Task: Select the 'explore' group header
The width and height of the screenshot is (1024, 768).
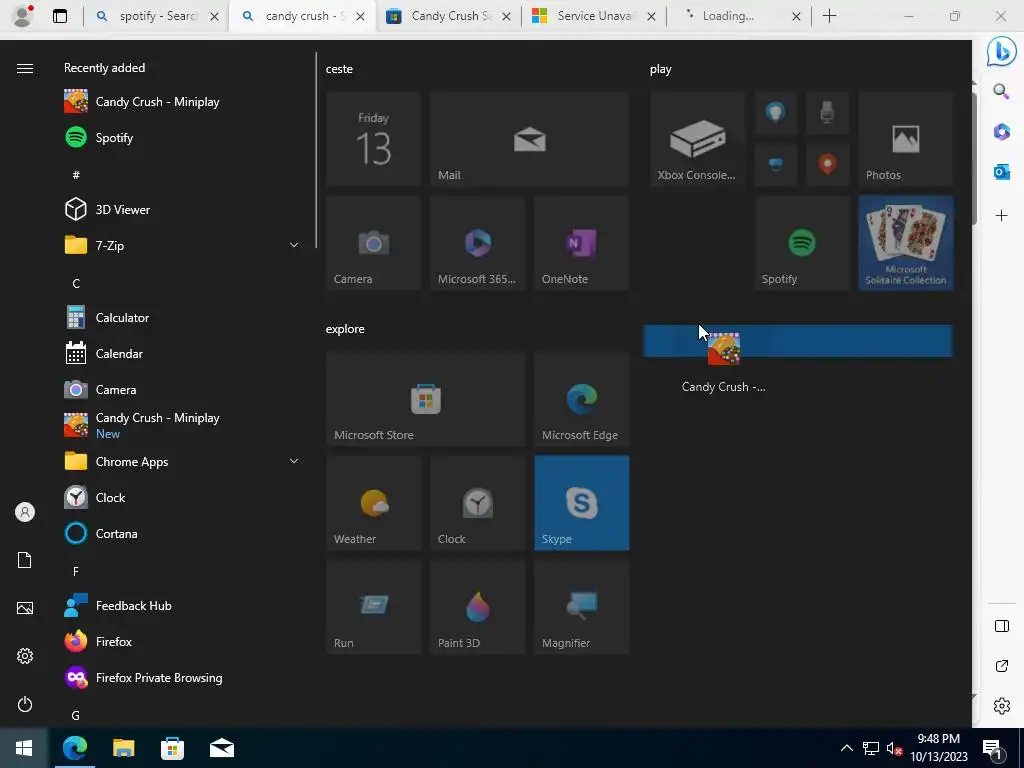Action: [x=345, y=329]
